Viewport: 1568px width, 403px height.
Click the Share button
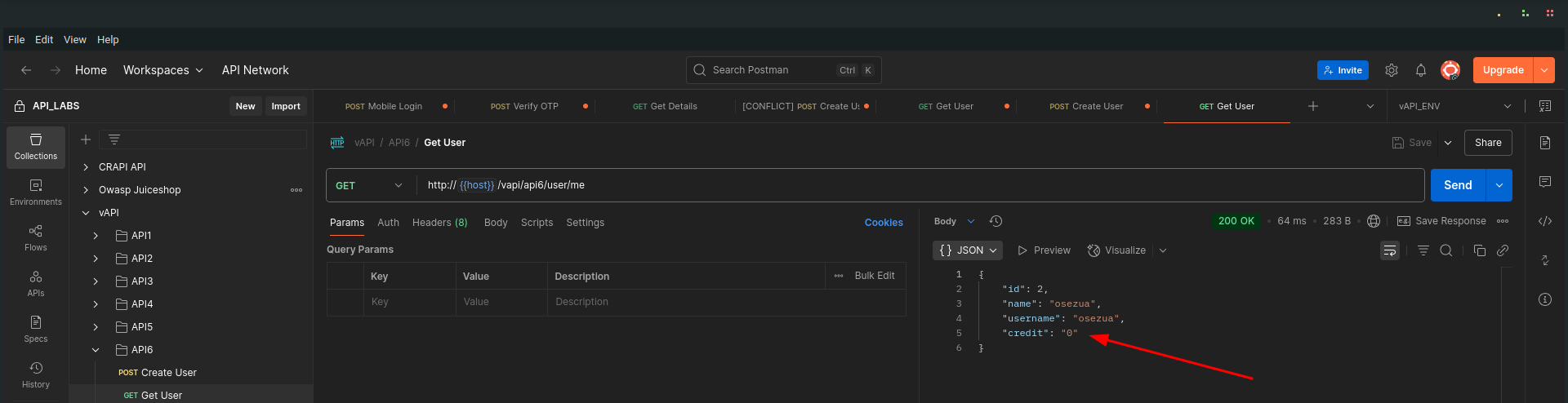coord(1488,143)
